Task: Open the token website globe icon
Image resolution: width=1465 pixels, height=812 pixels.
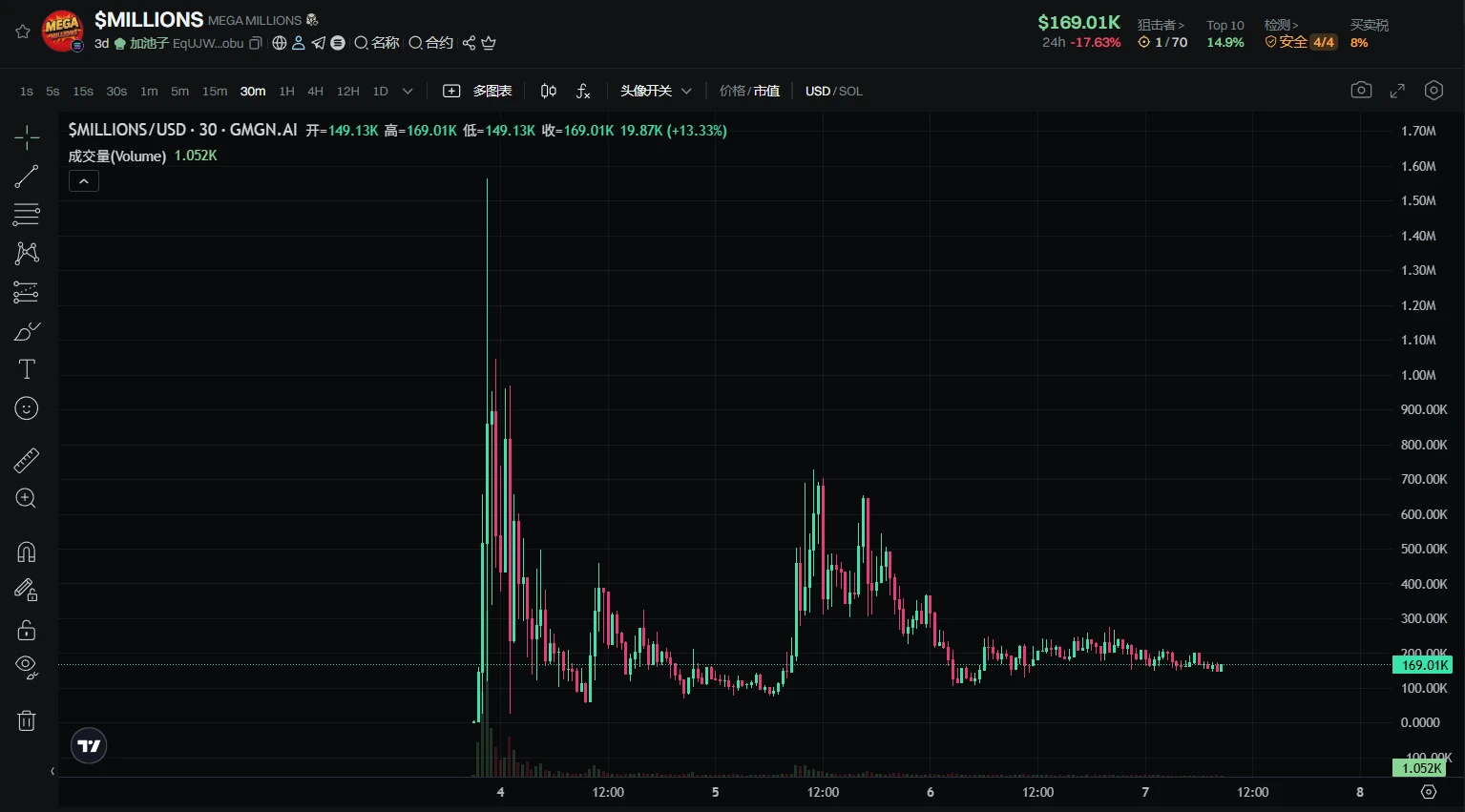Action: (x=280, y=43)
